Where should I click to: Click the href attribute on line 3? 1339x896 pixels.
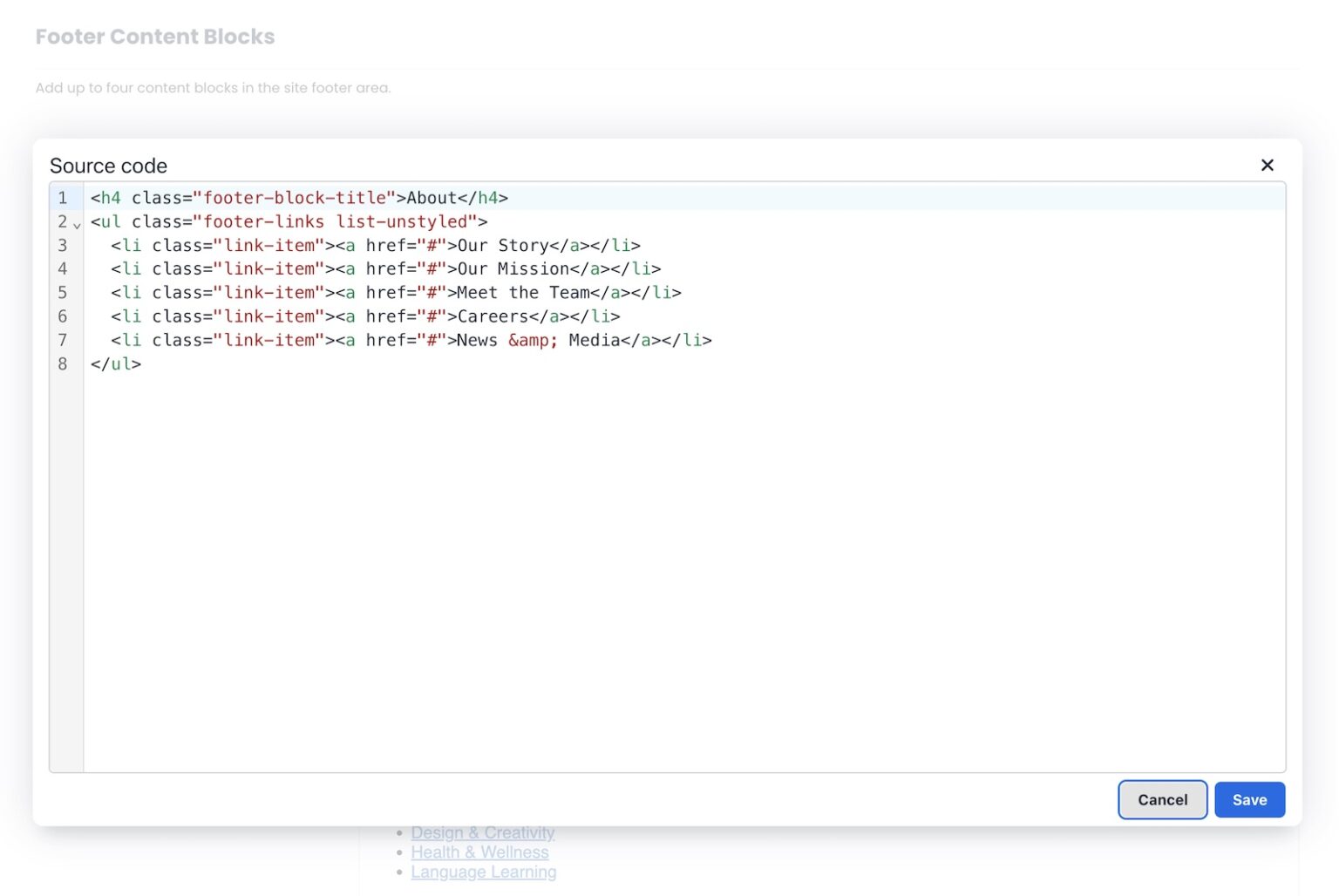386,245
